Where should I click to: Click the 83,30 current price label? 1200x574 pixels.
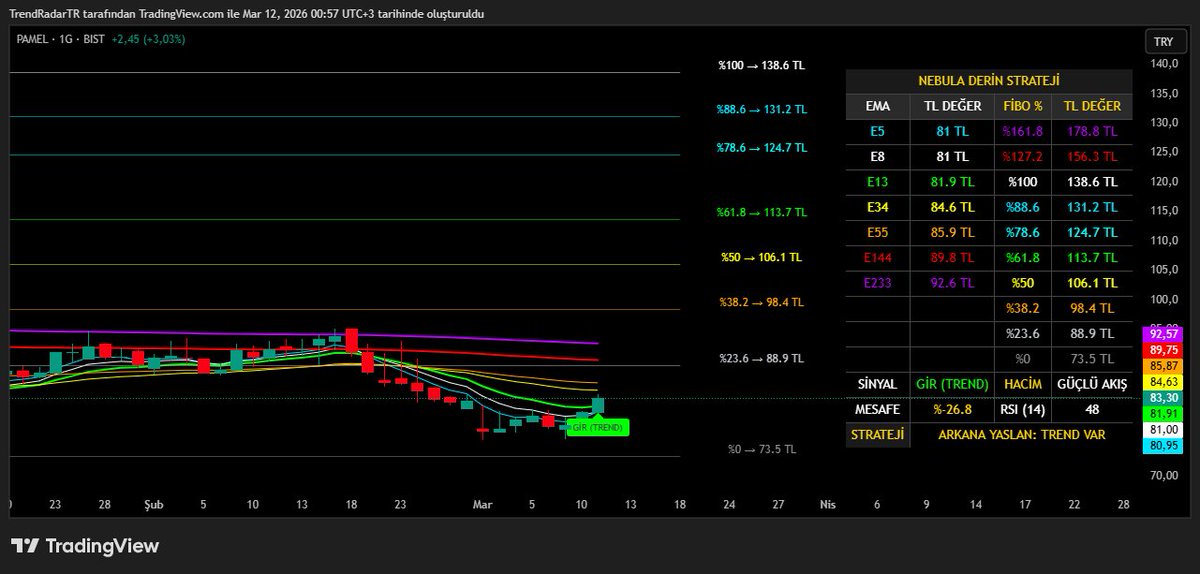pos(1161,397)
